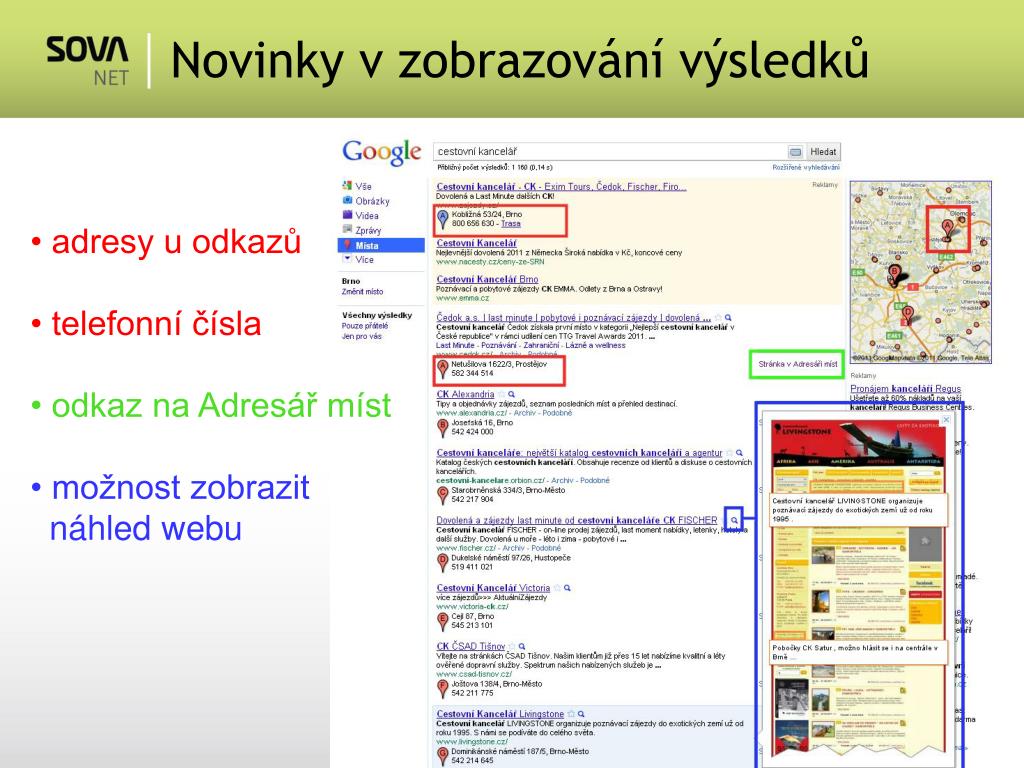This screenshot has width=1024, height=768.
Task: Click red pin B next to Josefská address
Action: tap(443, 428)
